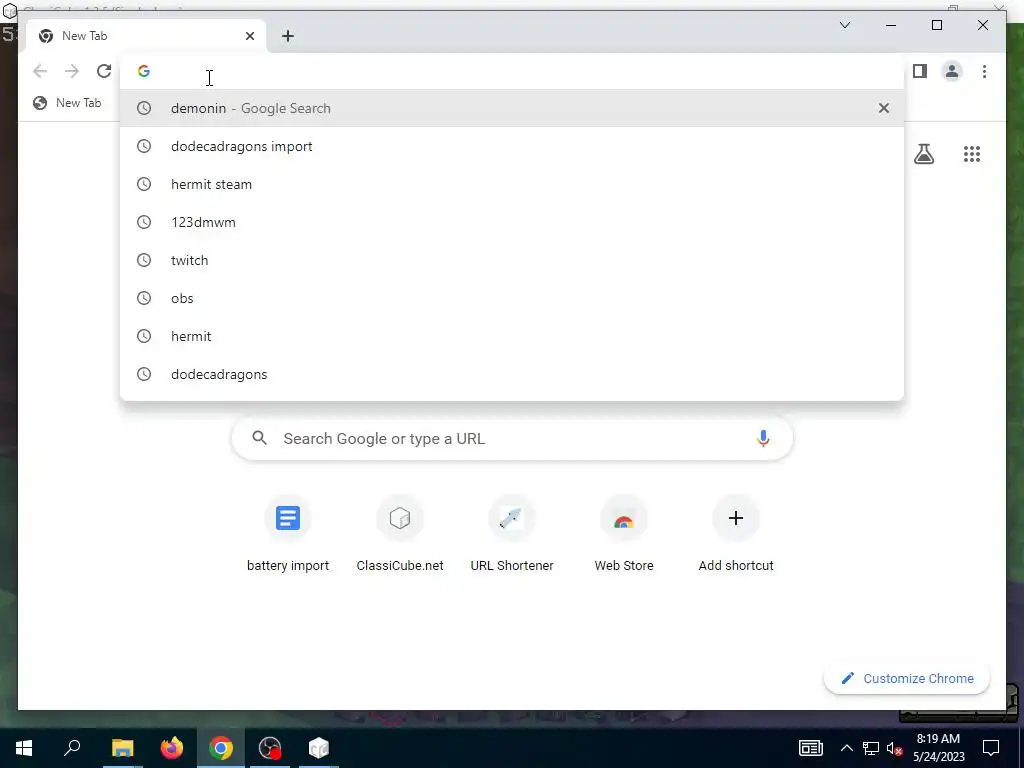
Task: Select the New Tab browser tab
Action: point(146,36)
